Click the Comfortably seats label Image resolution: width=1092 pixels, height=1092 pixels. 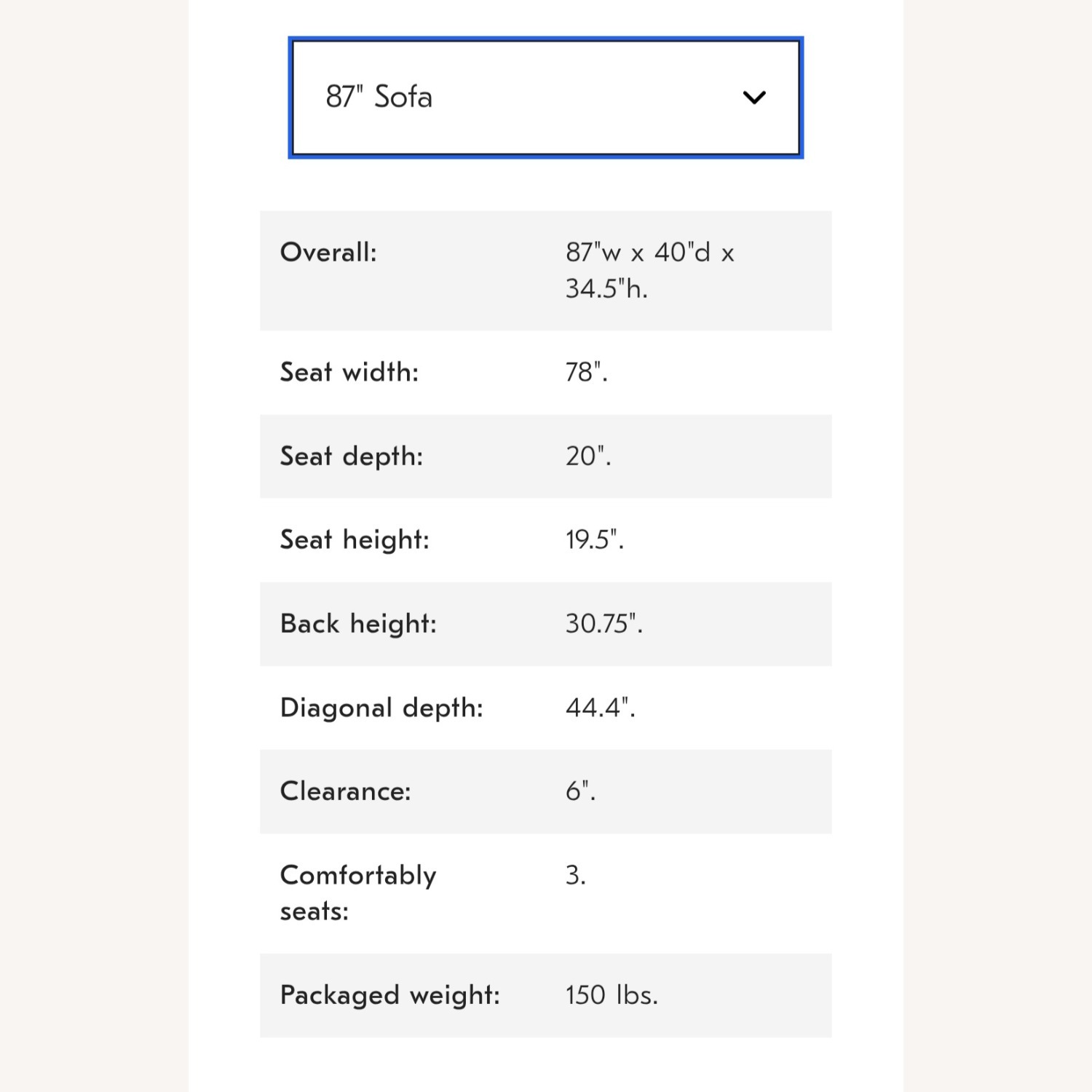[357, 893]
